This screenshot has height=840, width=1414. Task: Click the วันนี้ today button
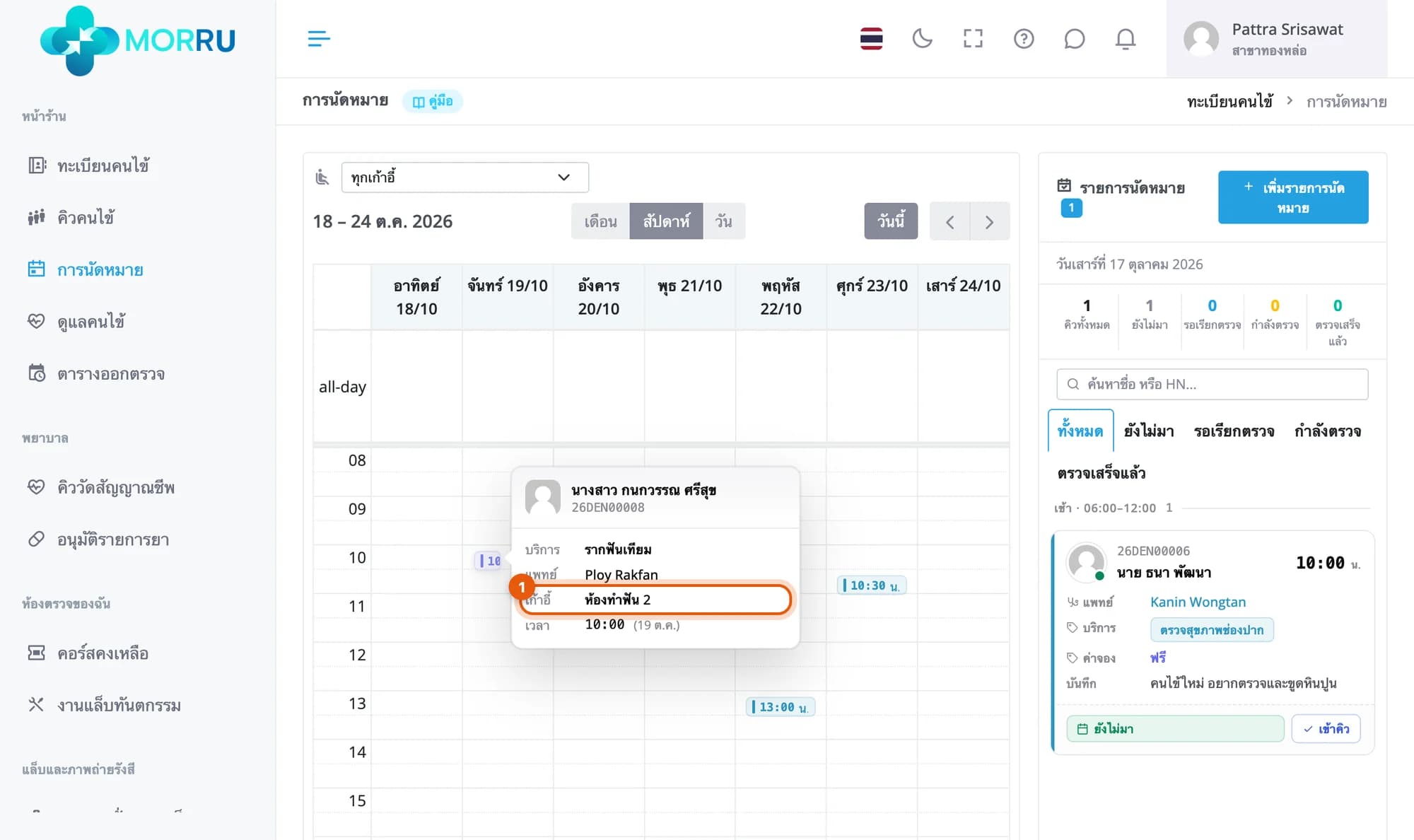[x=891, y=221]
